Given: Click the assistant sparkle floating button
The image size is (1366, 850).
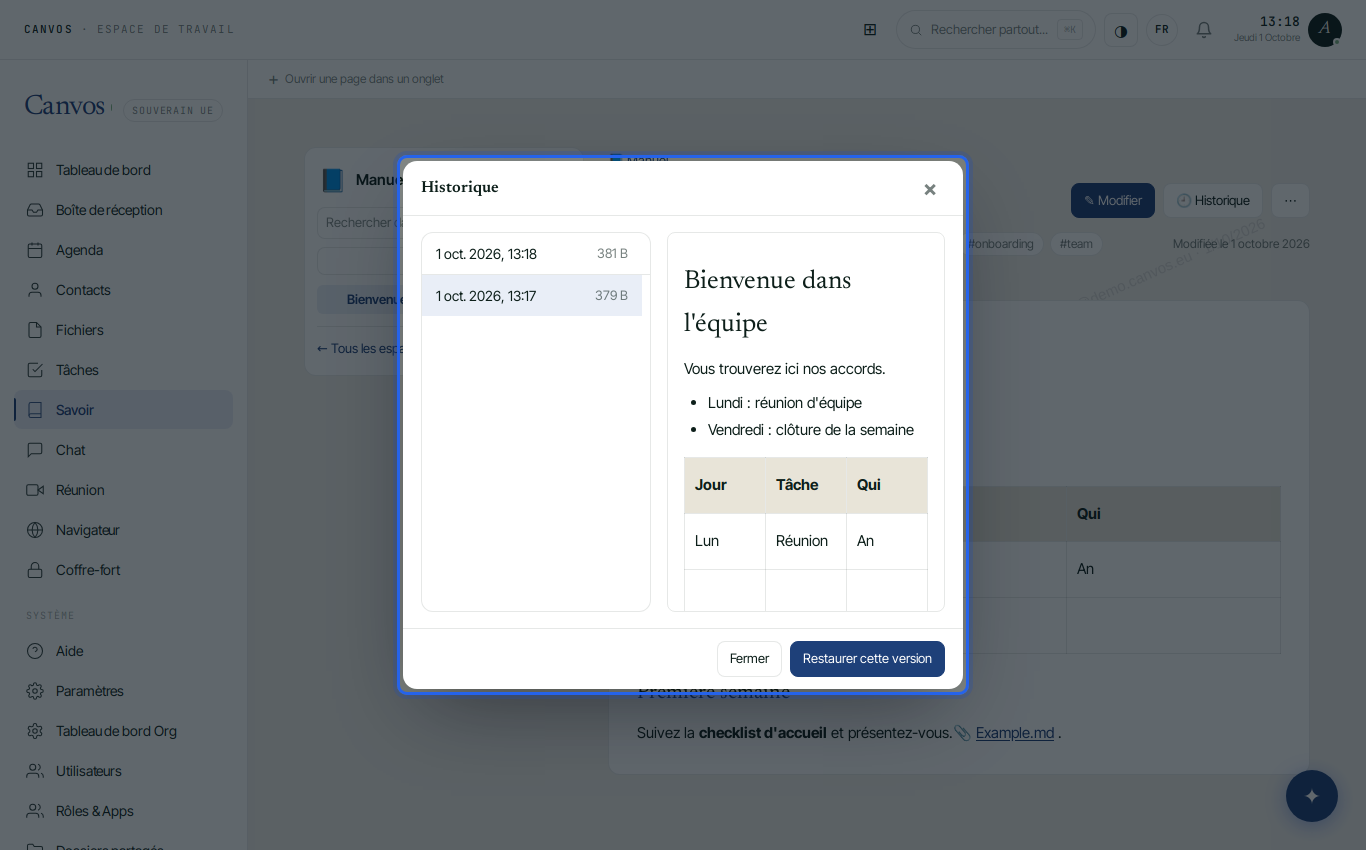Looking at the screenshot, I should (1312, 796).
